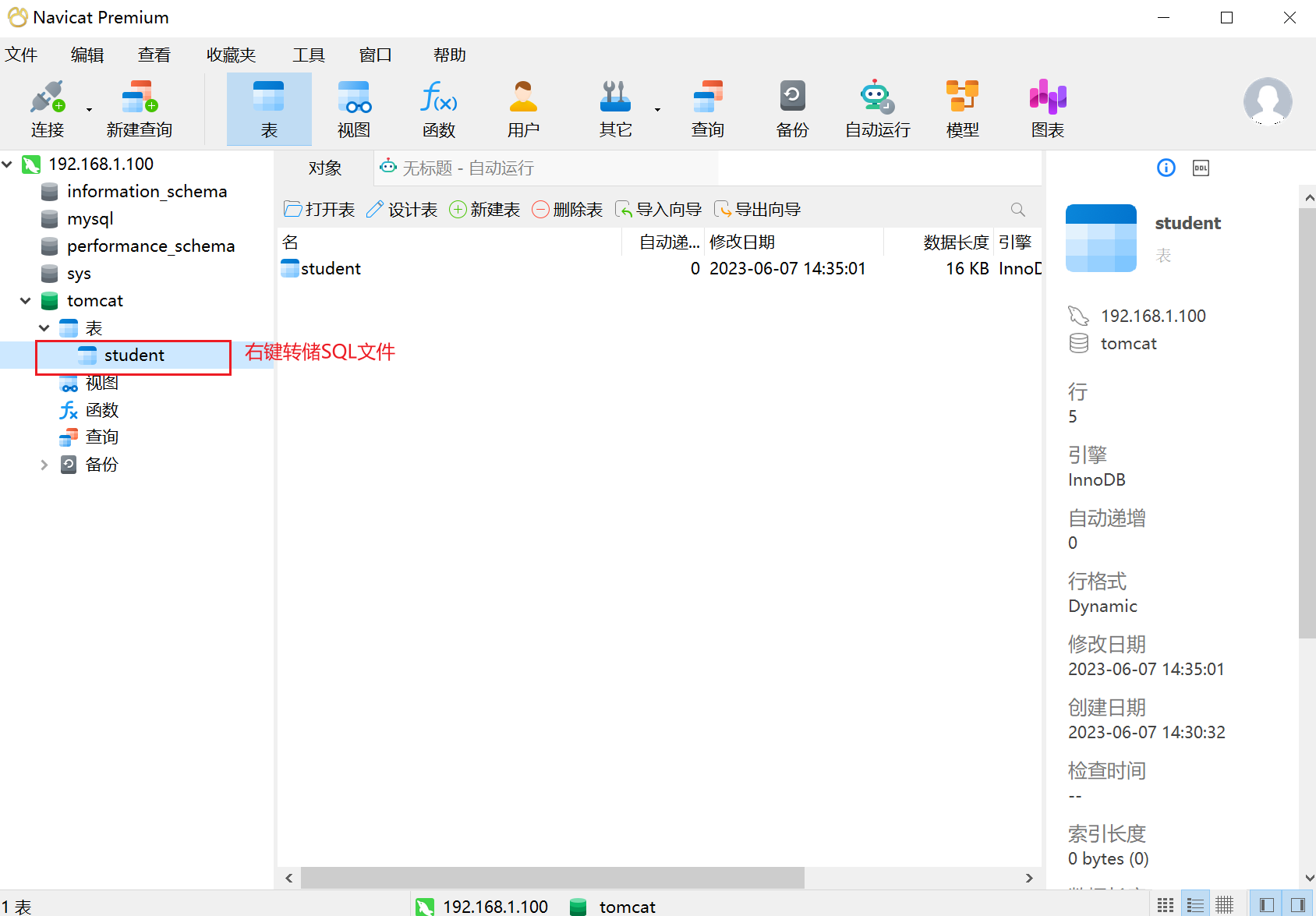1316x916 pixels.
Task: Select the mysql database
Action: [90, 219]
